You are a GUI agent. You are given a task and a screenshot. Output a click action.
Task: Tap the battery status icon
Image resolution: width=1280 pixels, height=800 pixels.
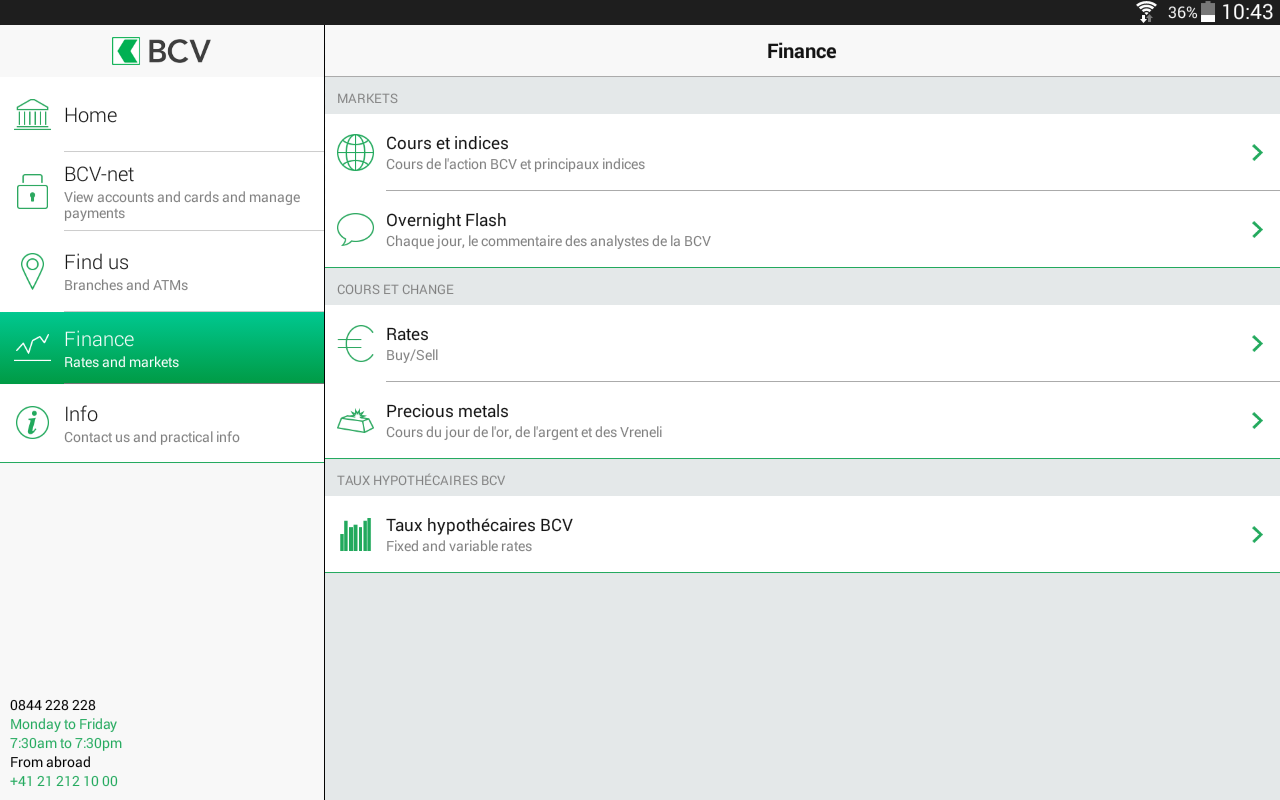point(1208,12)
